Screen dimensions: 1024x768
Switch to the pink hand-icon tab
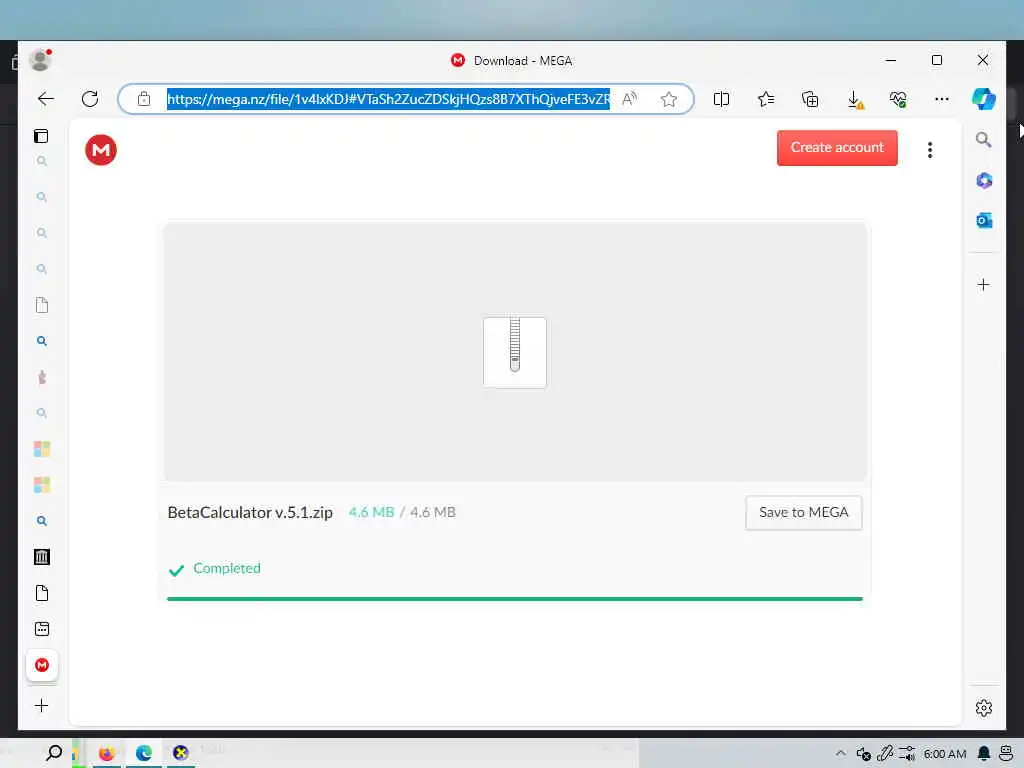pyautogui.click(x=42, y=377)
